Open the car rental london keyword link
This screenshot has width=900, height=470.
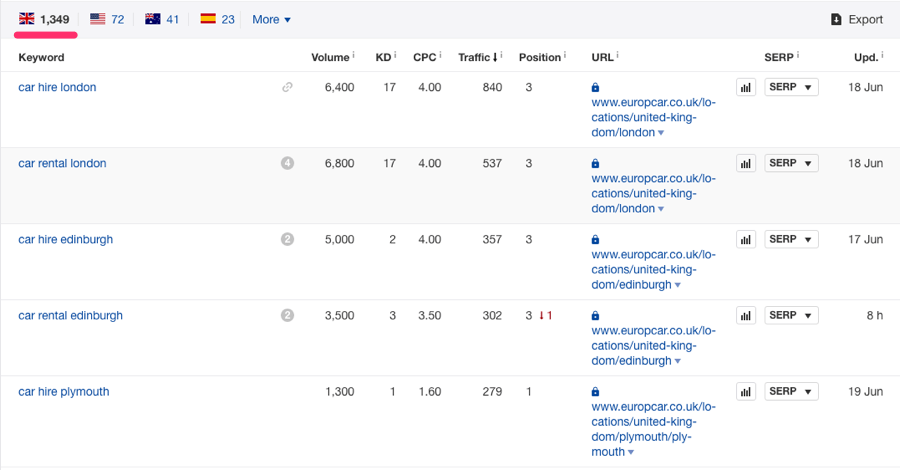click(62, 164)
